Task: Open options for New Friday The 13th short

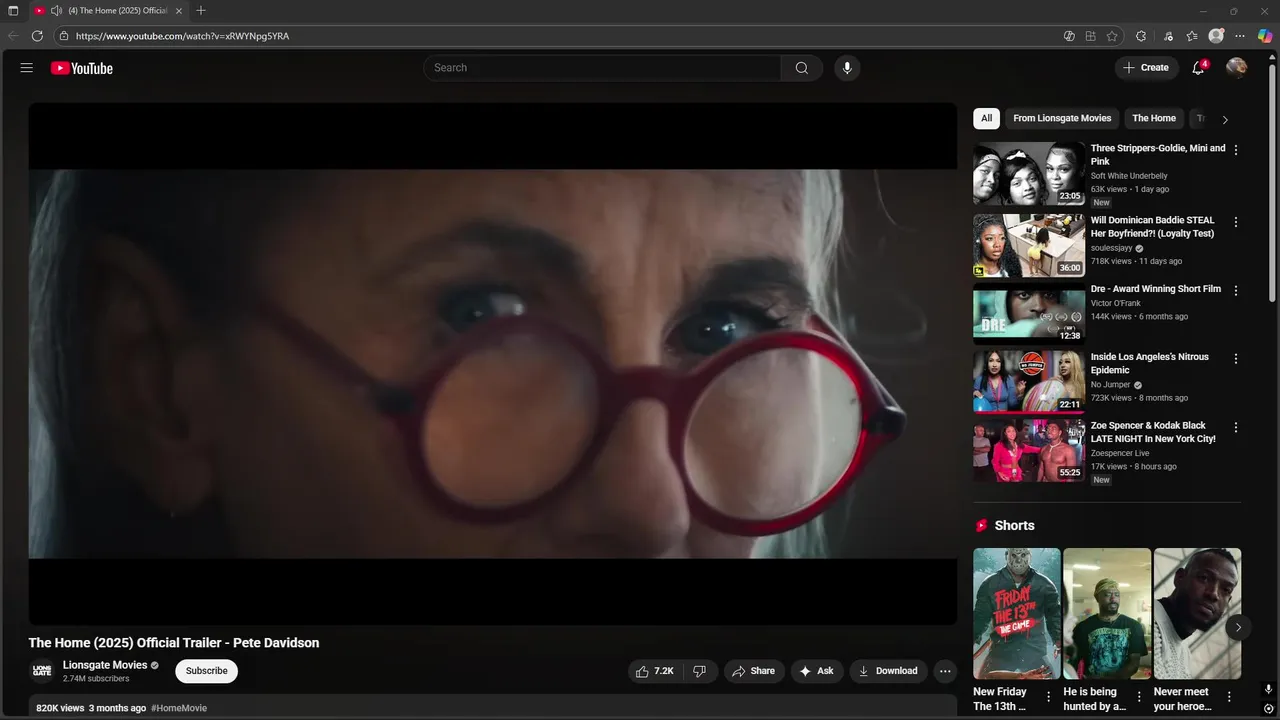Action: pyautogui.click(x=1048, y=697)
